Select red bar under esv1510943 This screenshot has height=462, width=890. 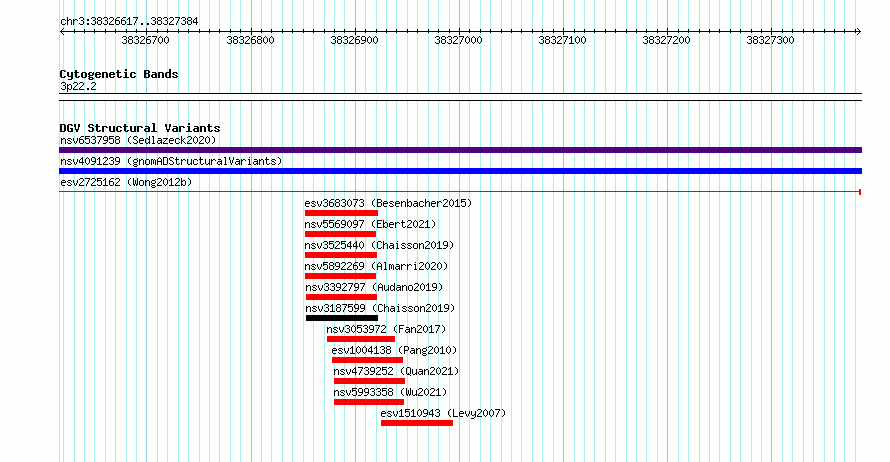417,423
